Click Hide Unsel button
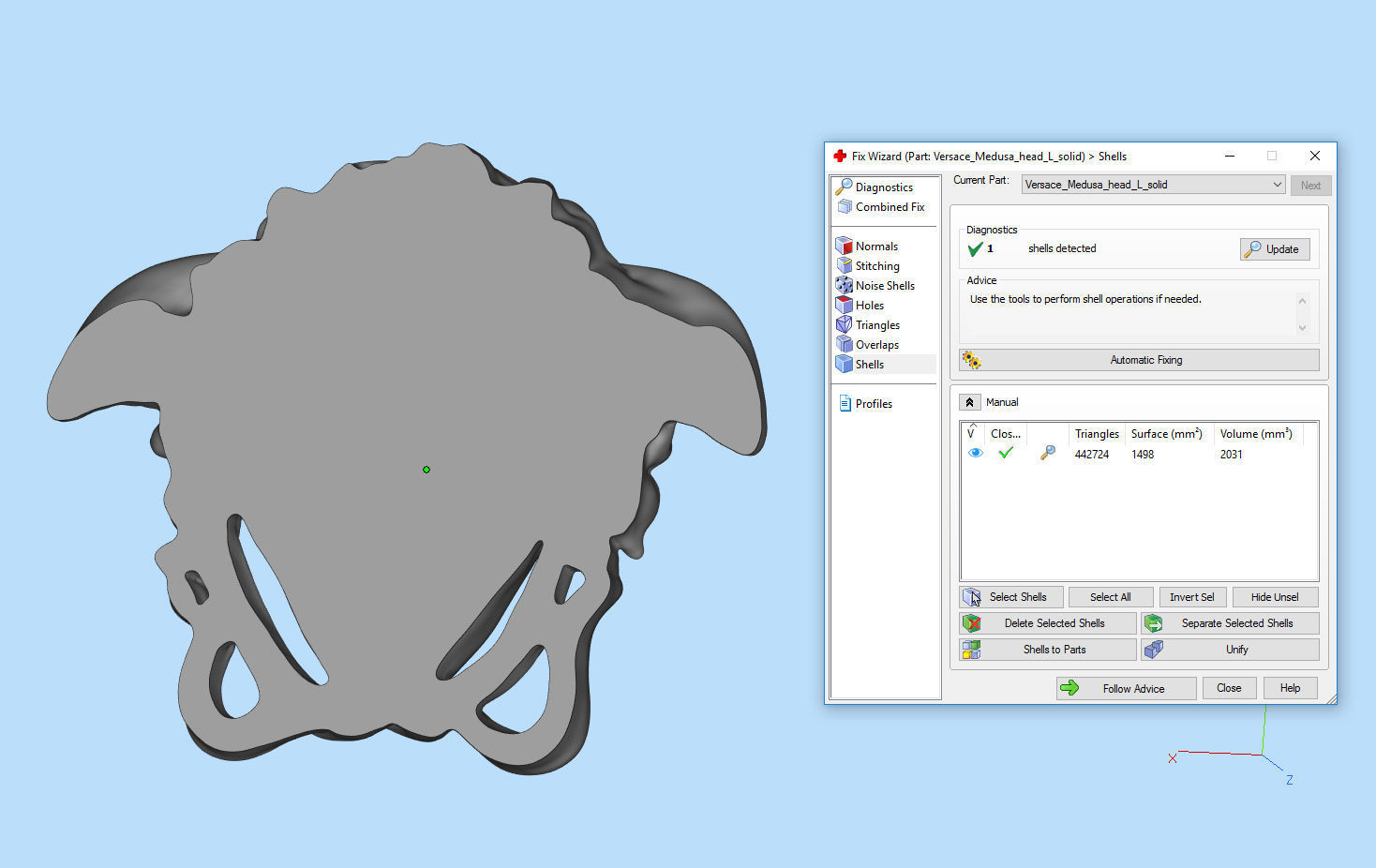This screenshot has width=1376, height=868. point(1275,597)
